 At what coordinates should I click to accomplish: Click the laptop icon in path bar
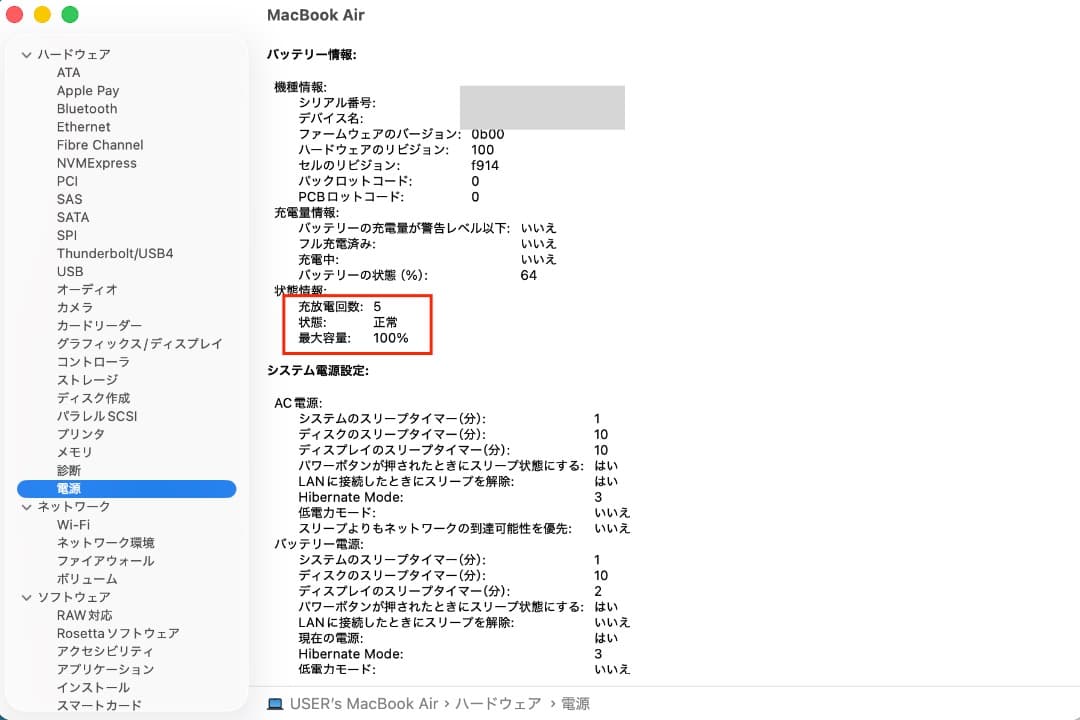click(275, 704)
